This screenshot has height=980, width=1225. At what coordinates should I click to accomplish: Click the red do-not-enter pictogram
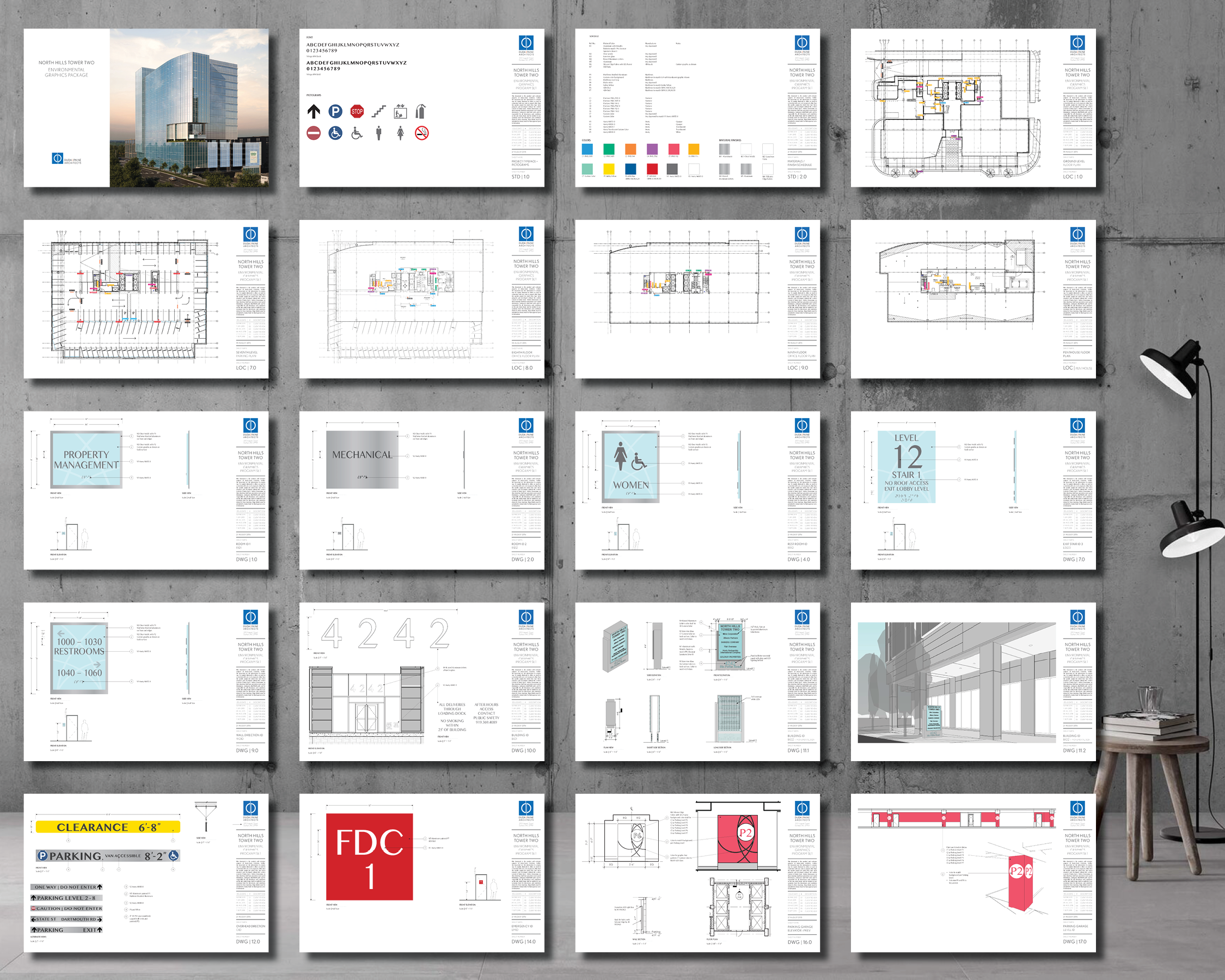(x=314, y=133)
